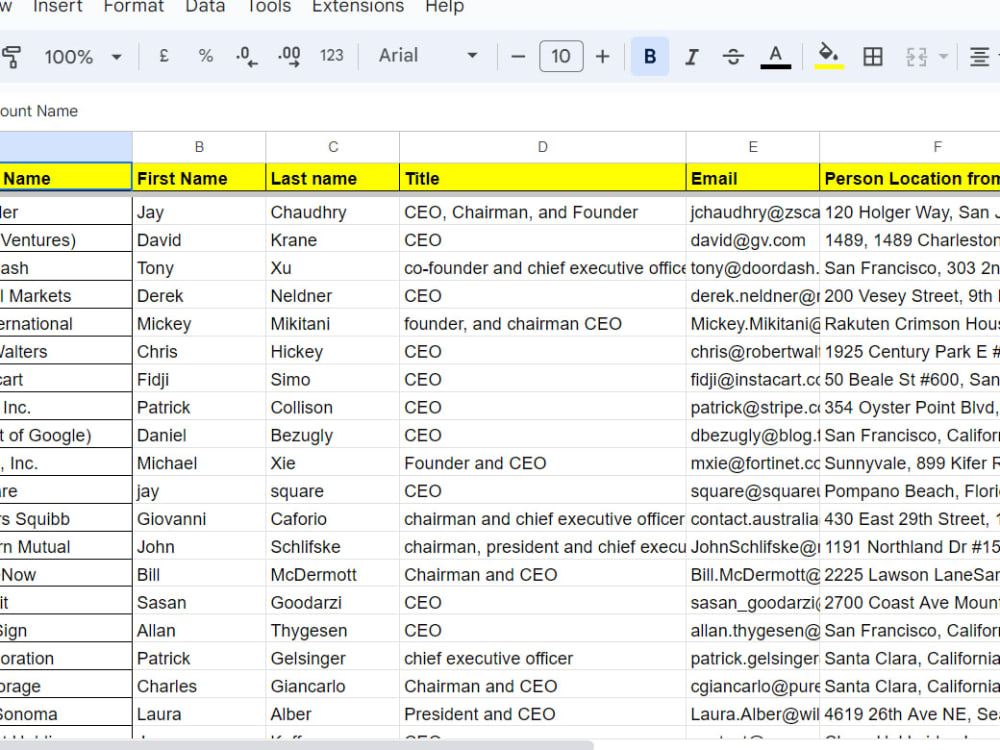The width and height of the screenshot is (1000, 750).
Task: Toggle italic formatting on
Action: click(x=691, y=56)
